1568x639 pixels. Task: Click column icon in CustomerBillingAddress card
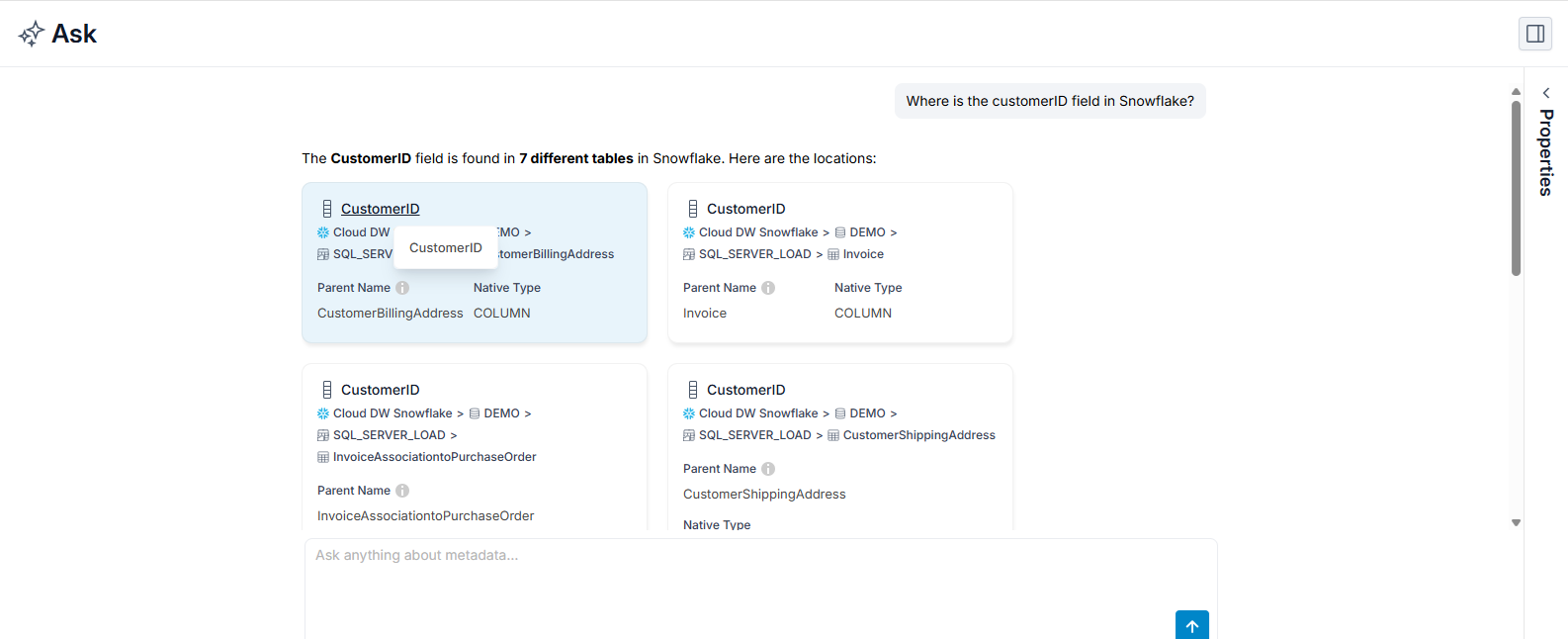click(327, 209)
